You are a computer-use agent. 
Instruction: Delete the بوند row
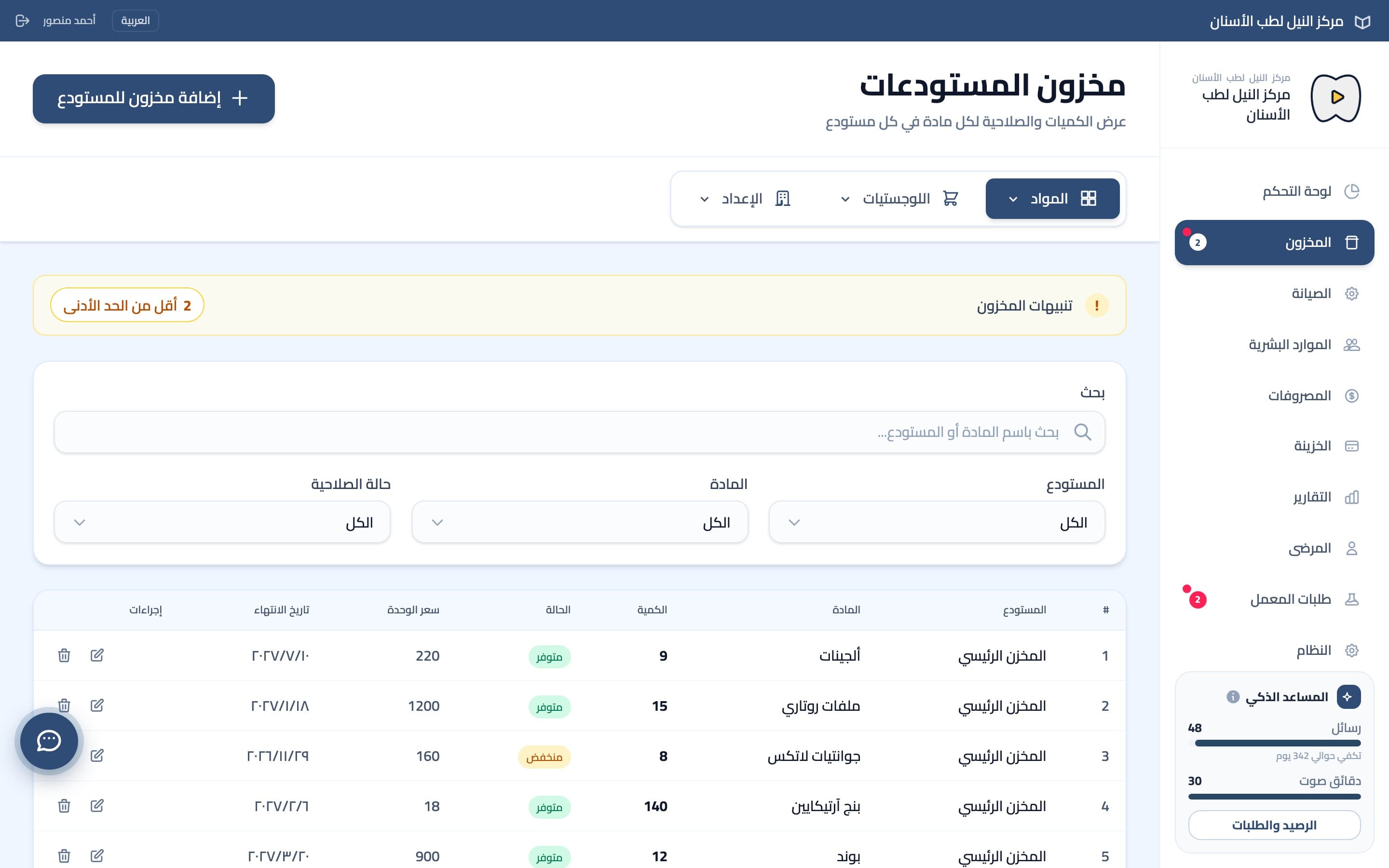coord(64,855)
